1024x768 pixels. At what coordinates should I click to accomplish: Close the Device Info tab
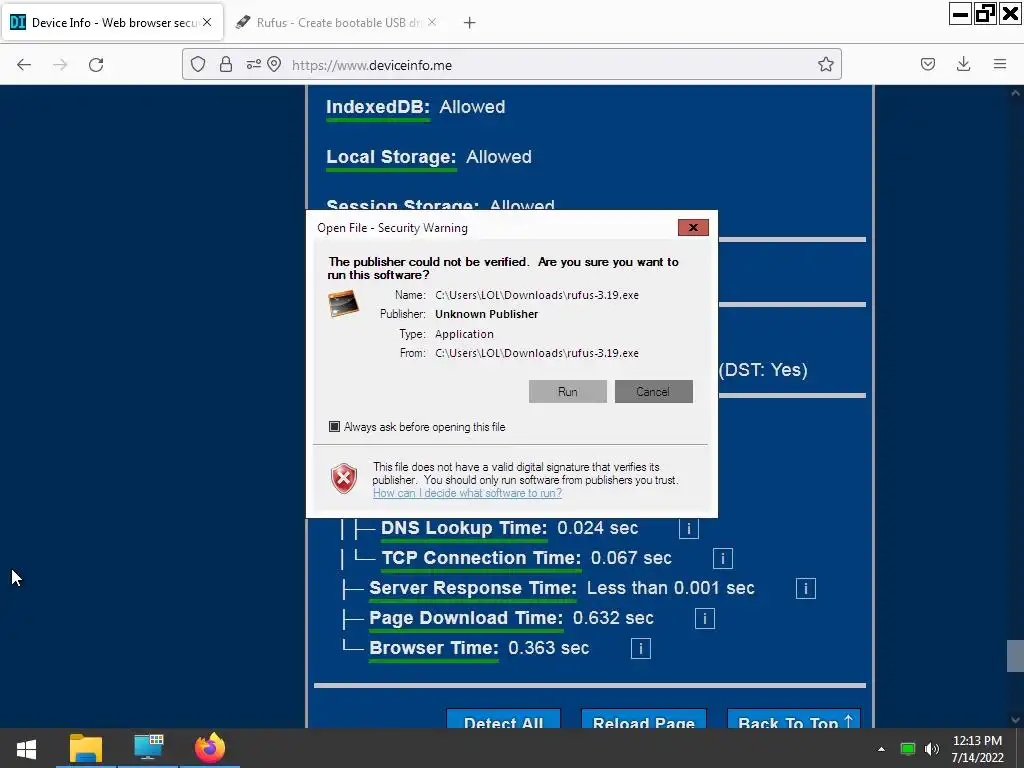tap(207, 22)
